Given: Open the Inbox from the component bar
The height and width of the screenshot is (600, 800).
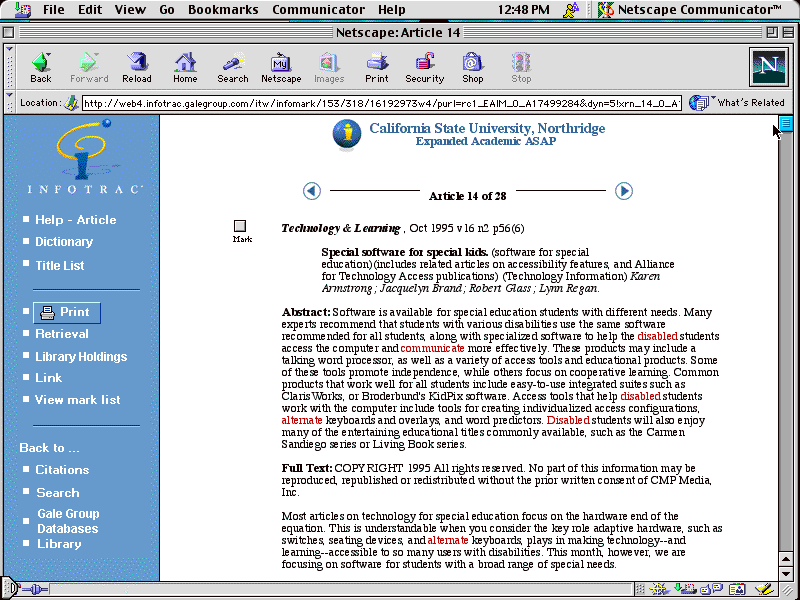Looking at the screenshot, I should [685, 590].
